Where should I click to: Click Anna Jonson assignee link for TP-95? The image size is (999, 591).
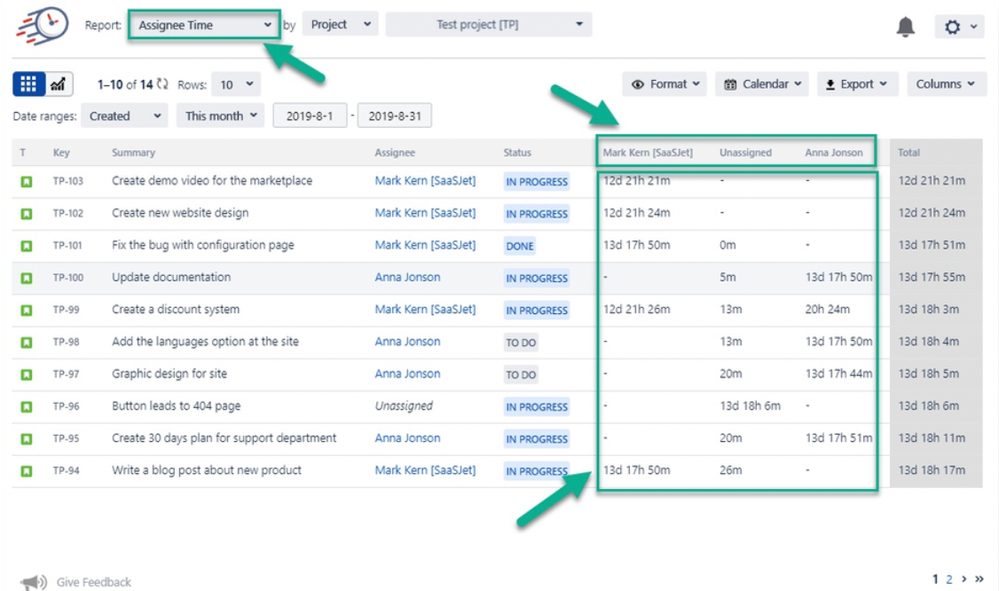[407, 438]
